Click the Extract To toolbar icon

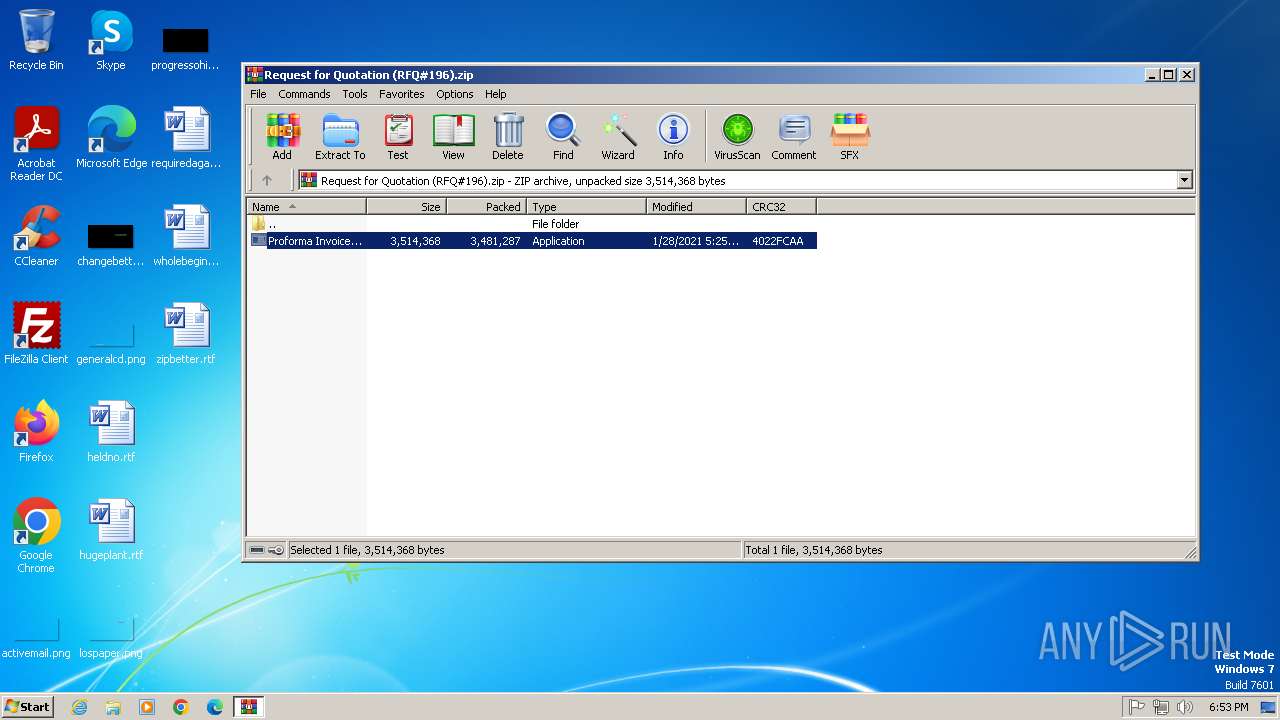pos(340,137)
